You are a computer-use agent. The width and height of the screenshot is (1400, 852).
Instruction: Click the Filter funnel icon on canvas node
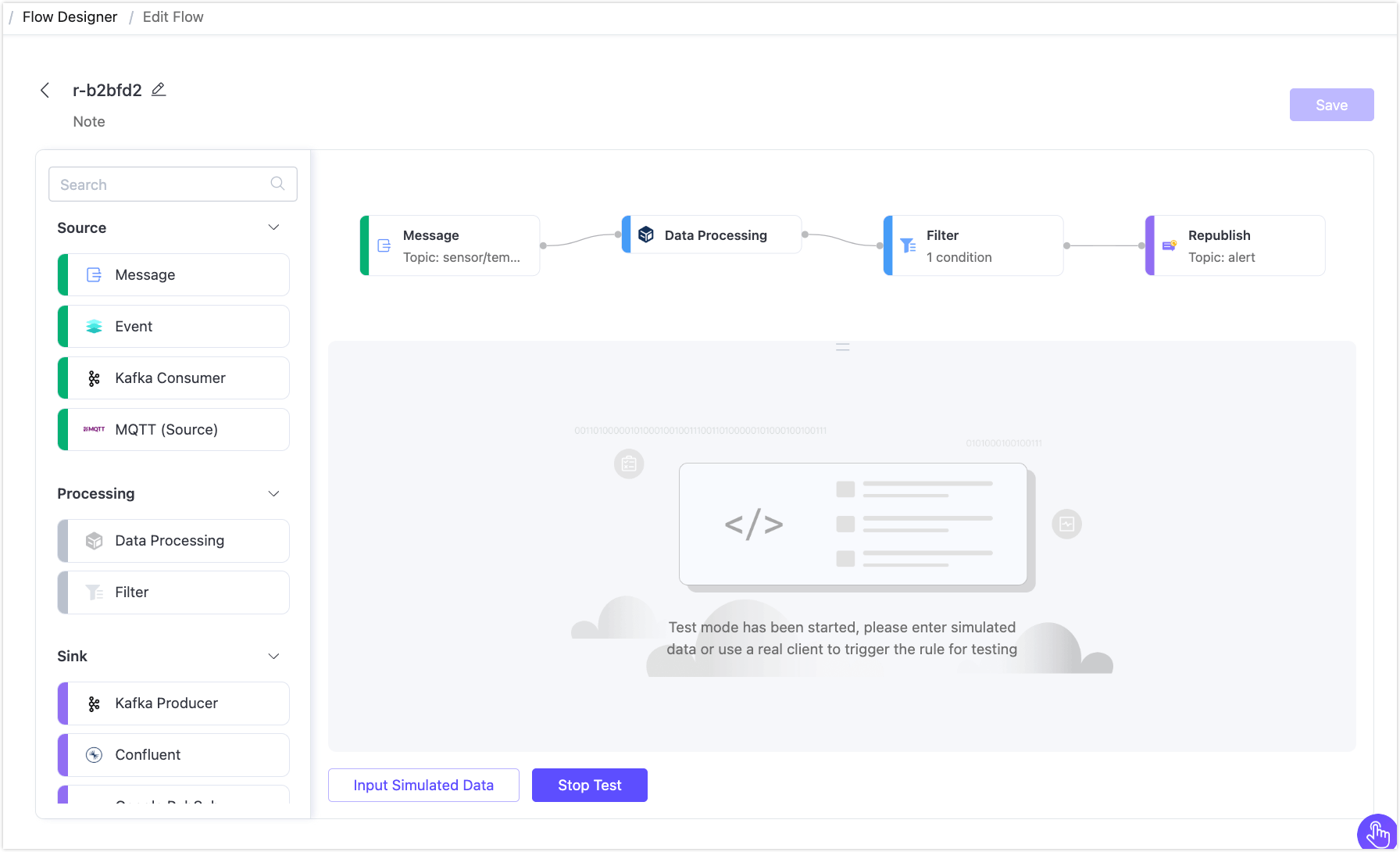(x=908, y=245)
